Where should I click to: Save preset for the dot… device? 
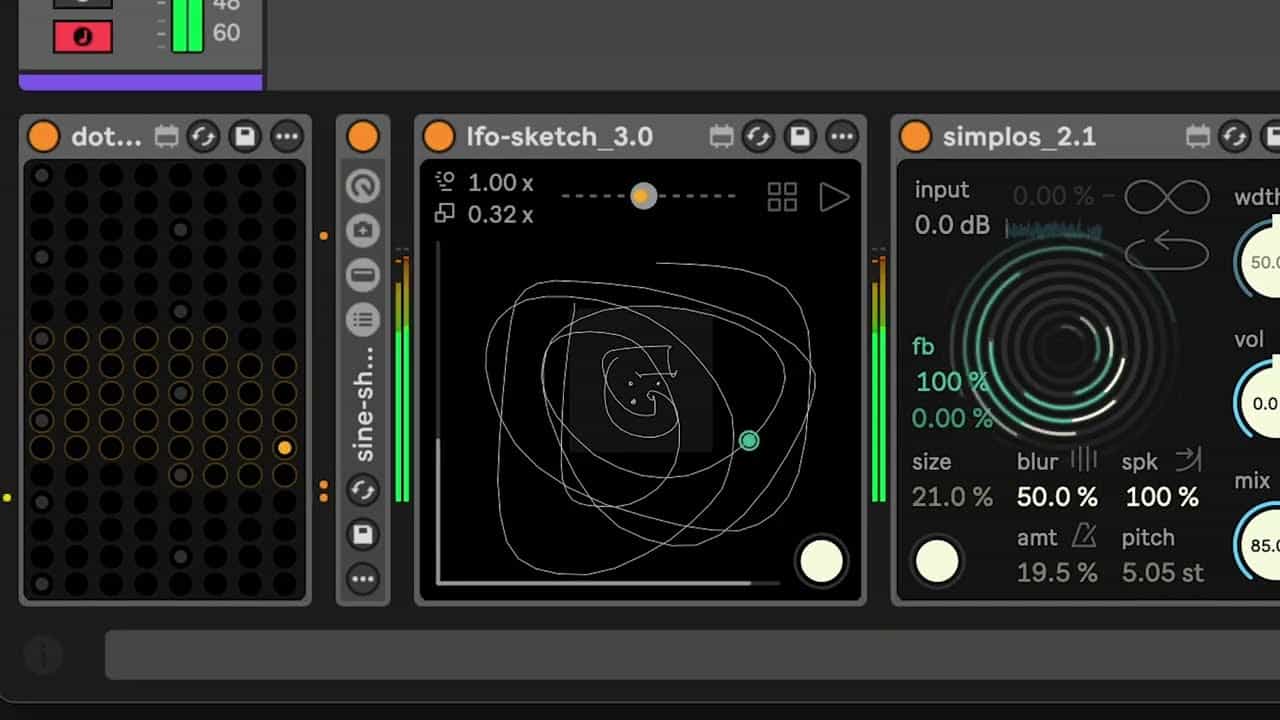click(x=245, y=136)
